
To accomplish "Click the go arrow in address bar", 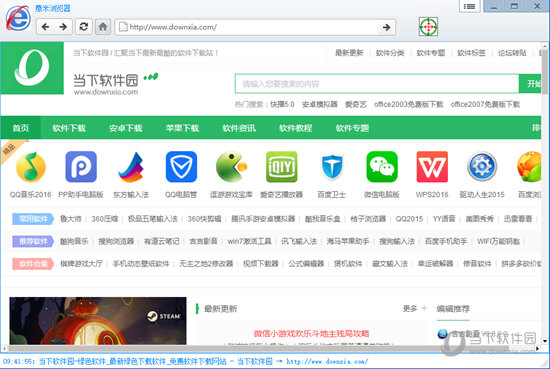I will [x=386, y=27].
